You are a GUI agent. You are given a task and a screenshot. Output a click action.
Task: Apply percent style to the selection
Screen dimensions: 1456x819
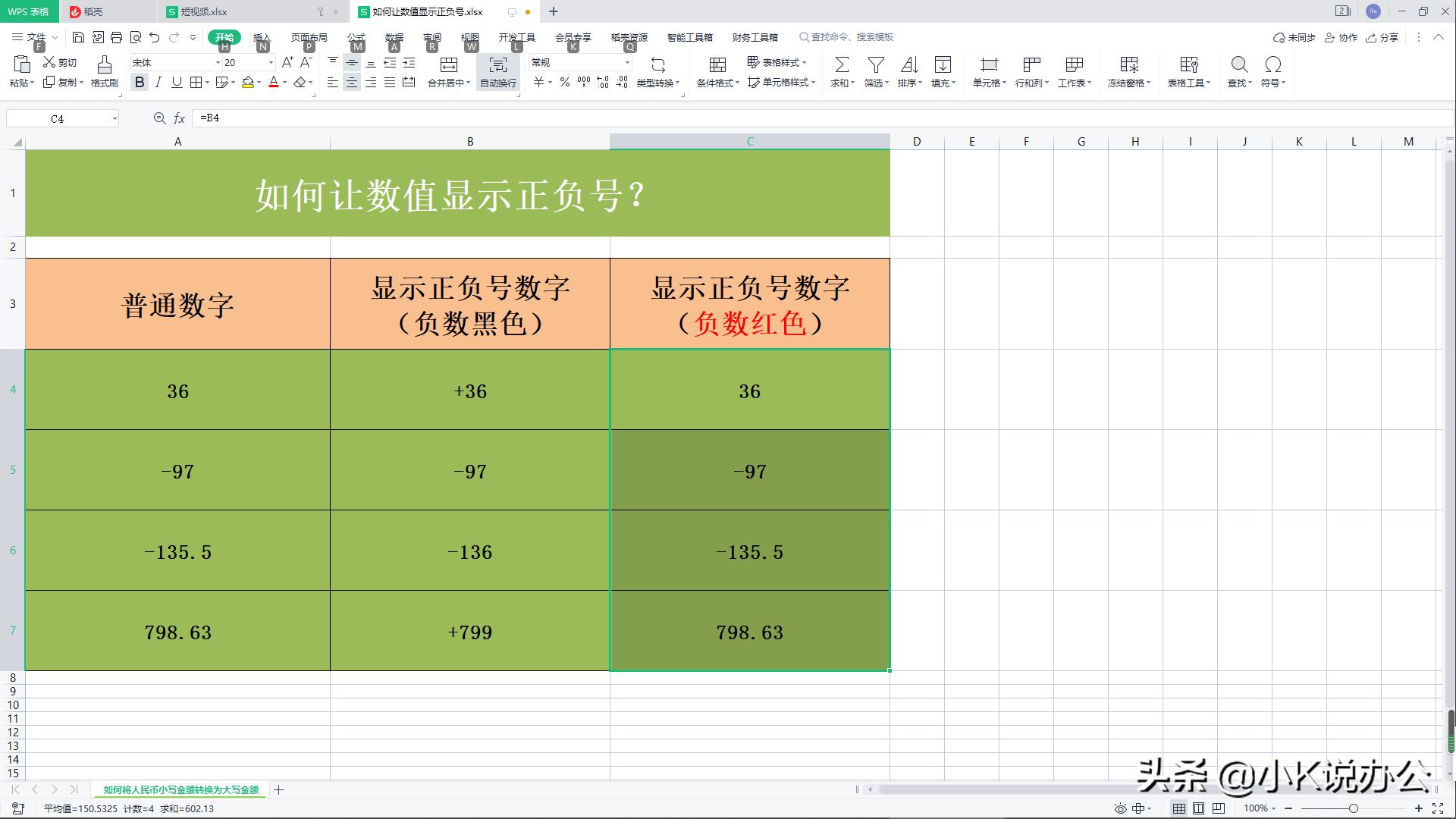point(563,82)
